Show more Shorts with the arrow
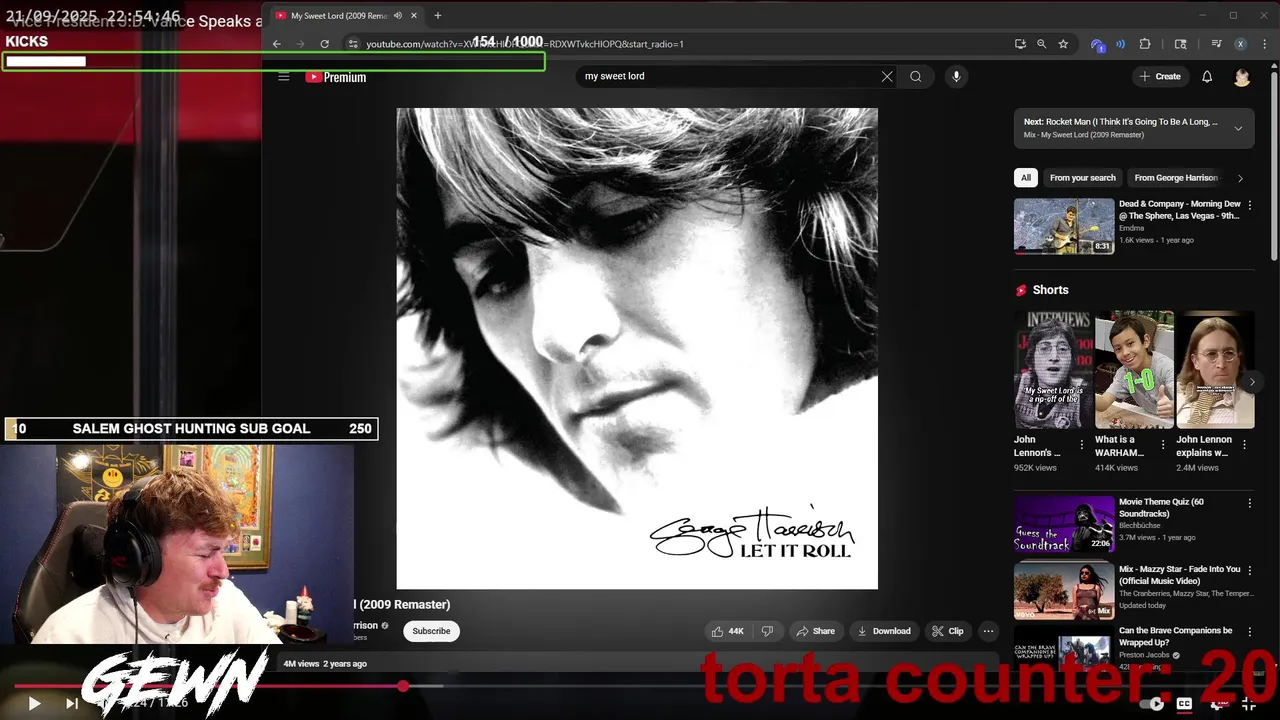Viewport: 1280px width, 720px height. (1251, 381)
